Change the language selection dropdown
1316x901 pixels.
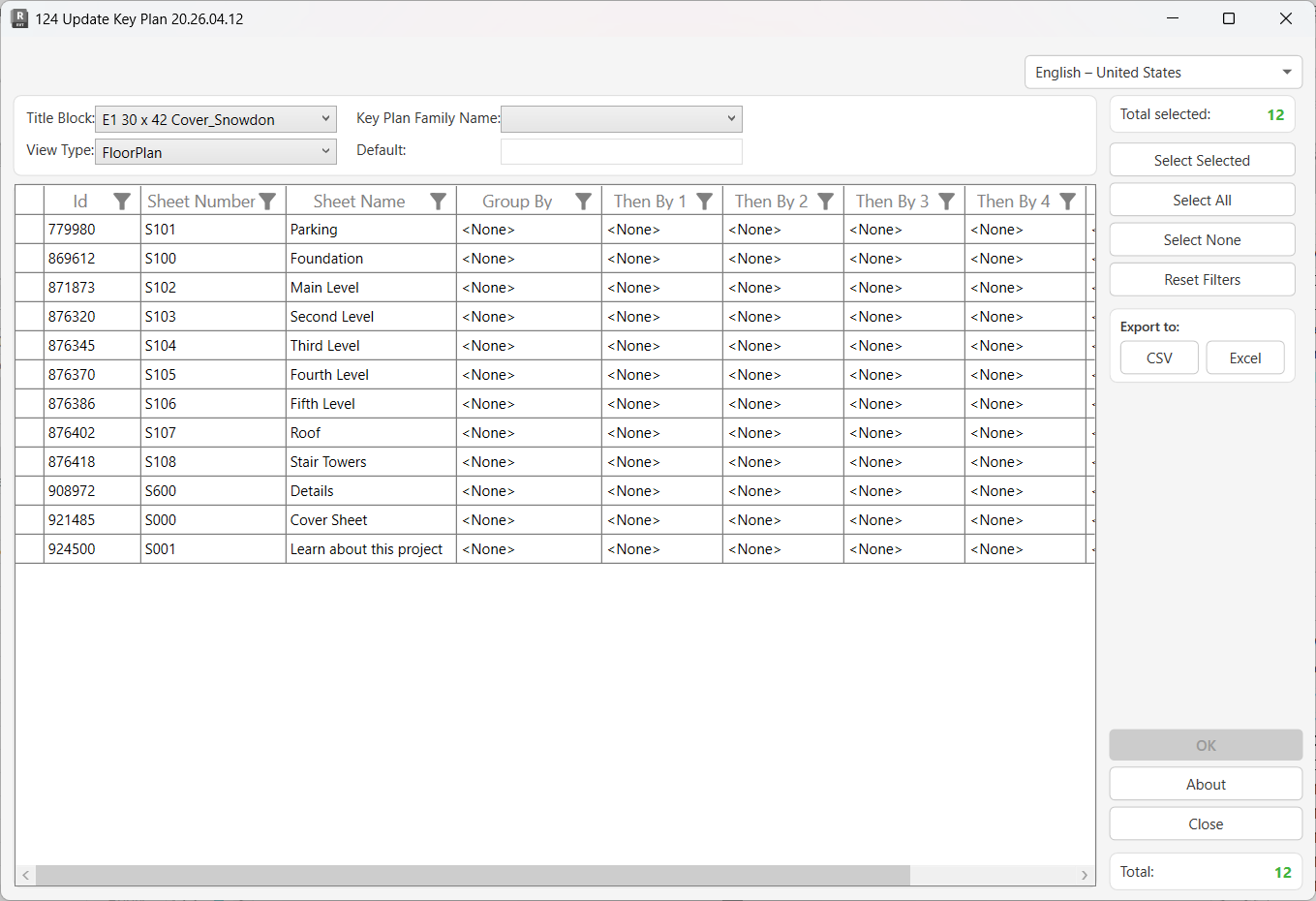click(1287, 72)
